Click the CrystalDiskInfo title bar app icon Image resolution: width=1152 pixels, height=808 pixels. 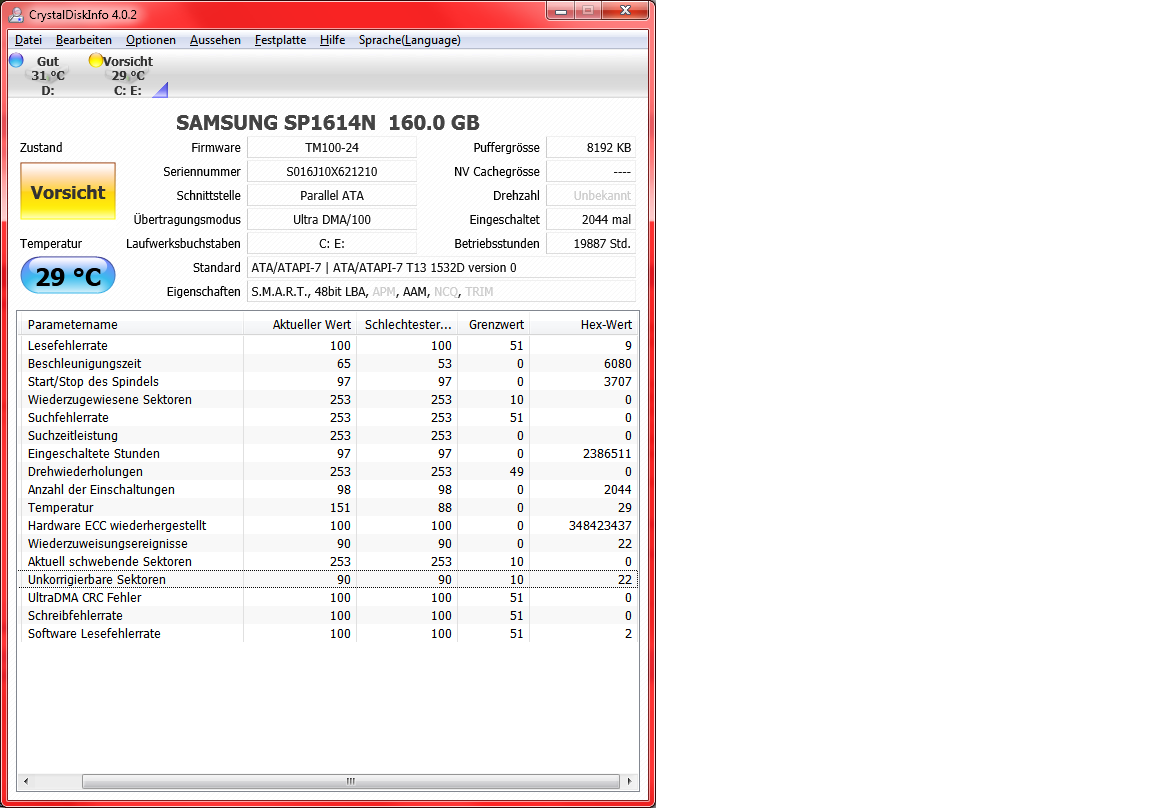[x=16, y=14]
